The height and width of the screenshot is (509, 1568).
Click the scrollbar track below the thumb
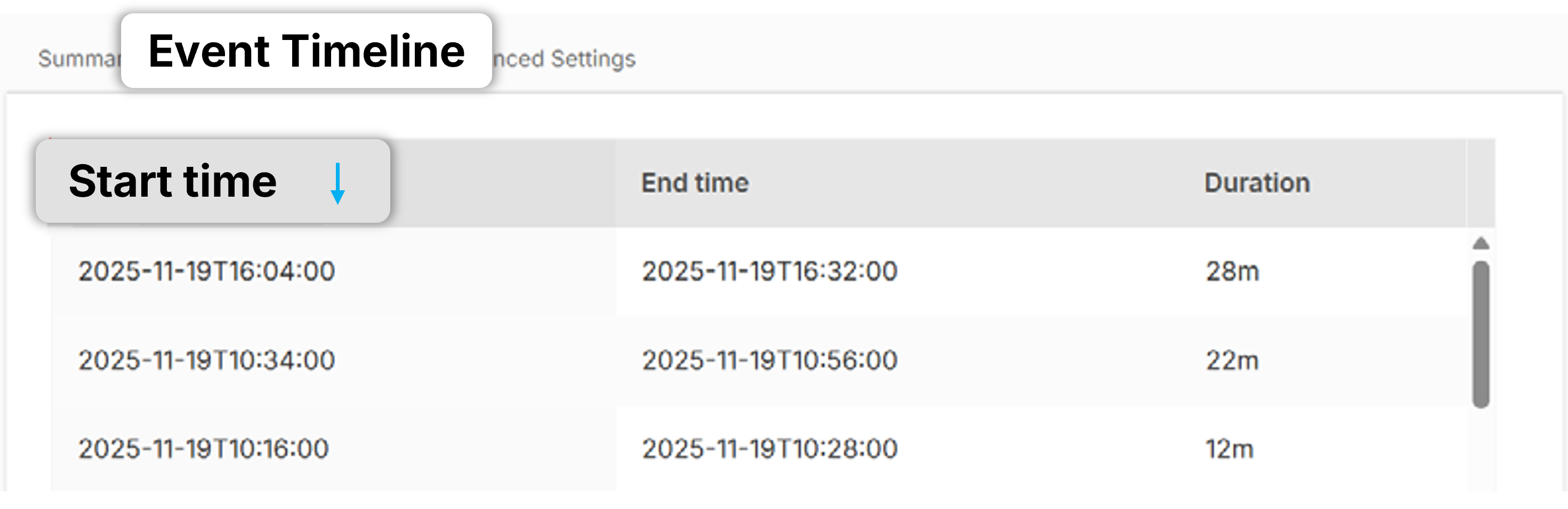point(1481,450)
